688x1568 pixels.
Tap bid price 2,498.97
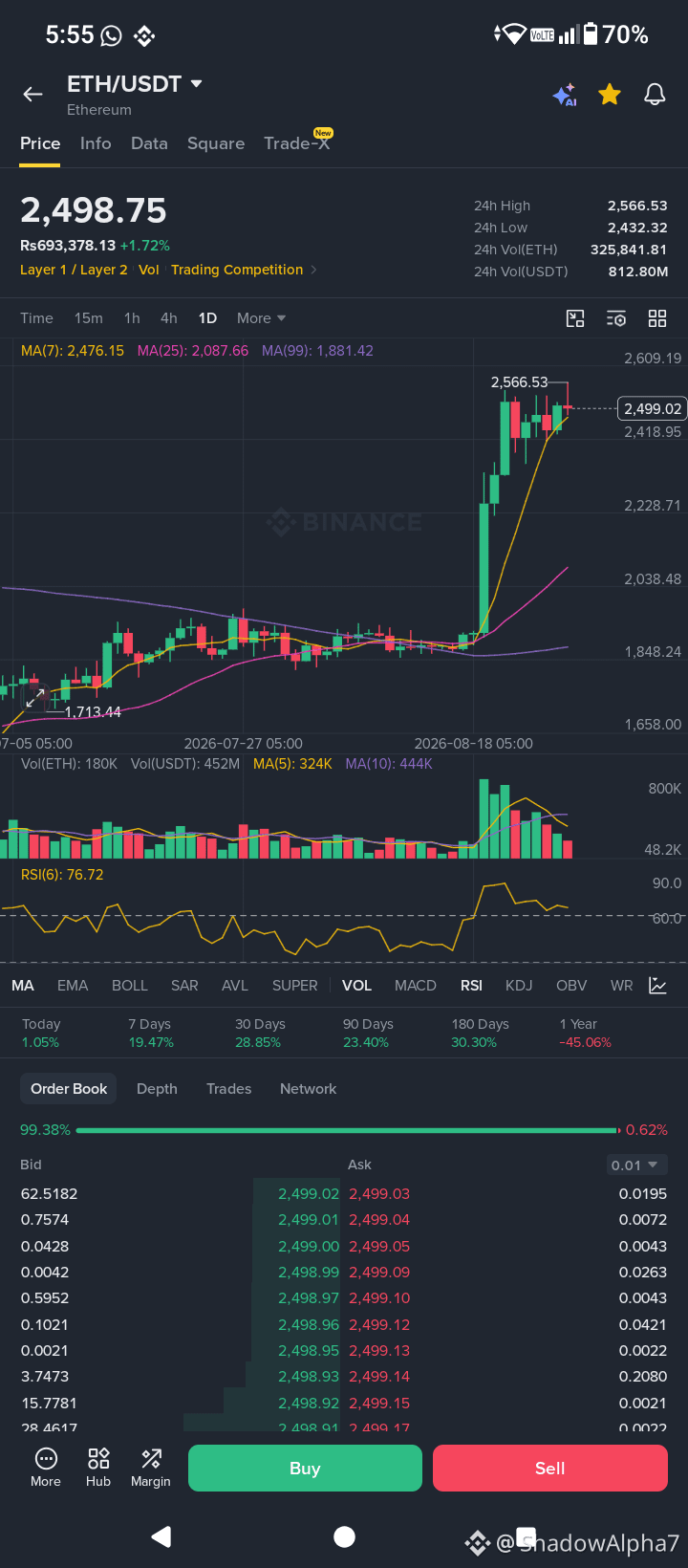coord(309,1298)
